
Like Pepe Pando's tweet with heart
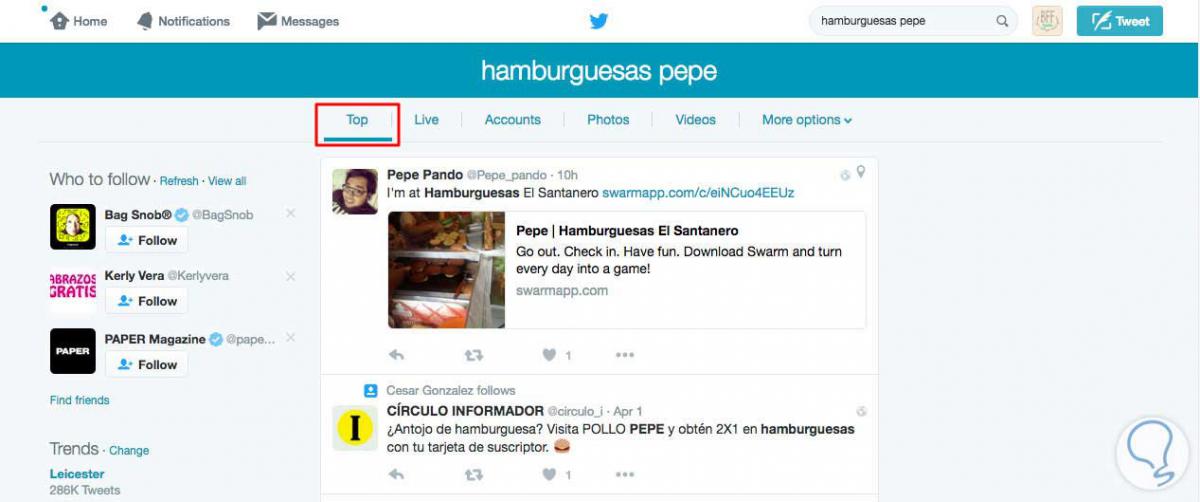point(549,354)
